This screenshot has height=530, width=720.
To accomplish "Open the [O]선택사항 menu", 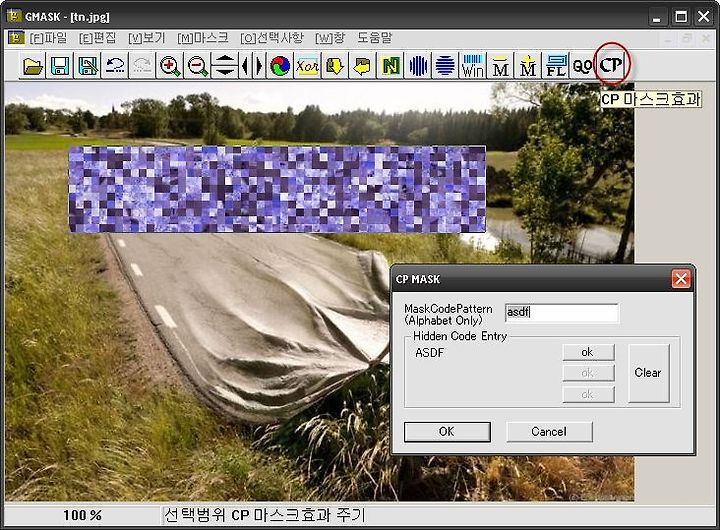I will click(x=272, y=38).
